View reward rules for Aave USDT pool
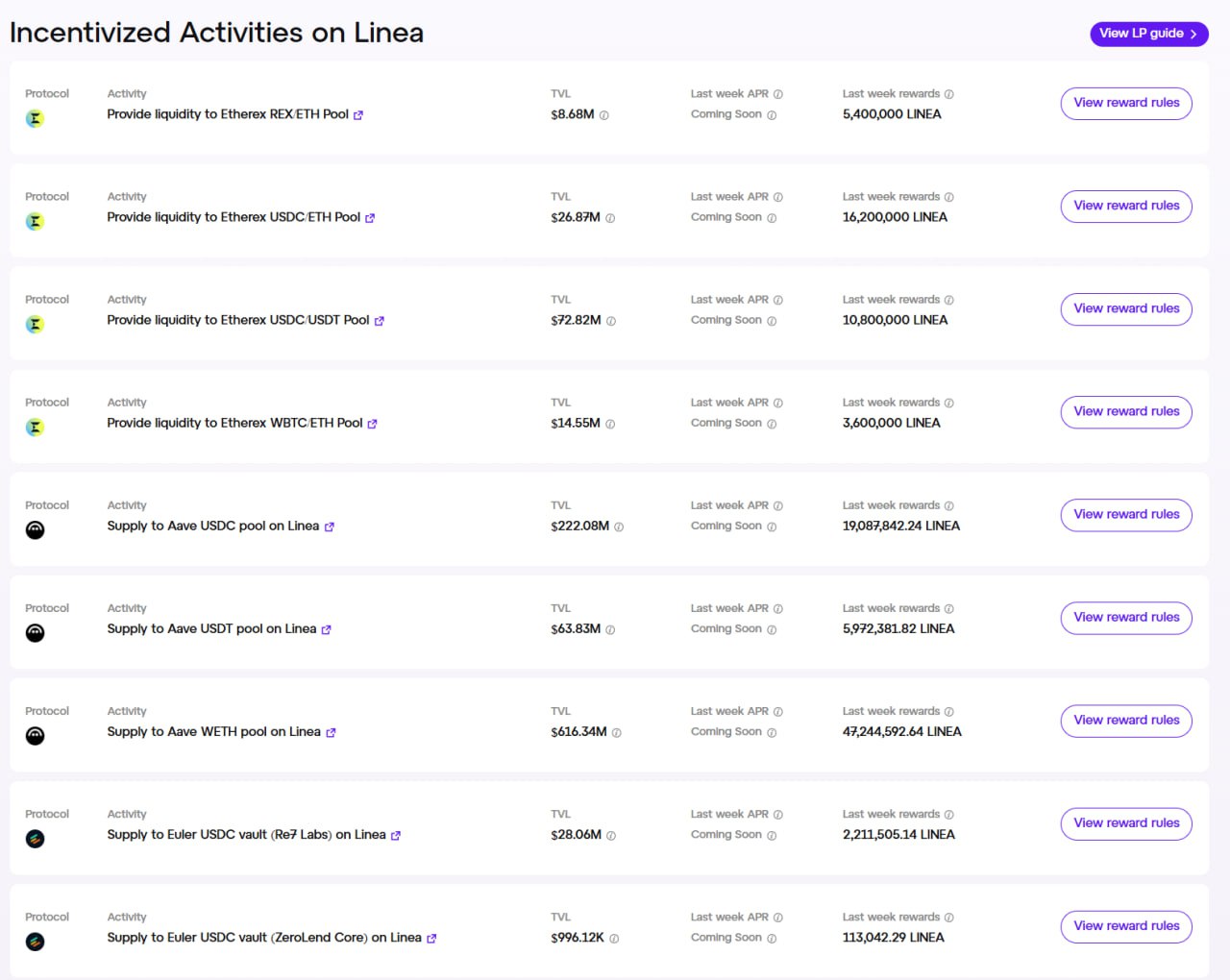Viewport: 1230px width, 980px height. (x=1126, y=618)
